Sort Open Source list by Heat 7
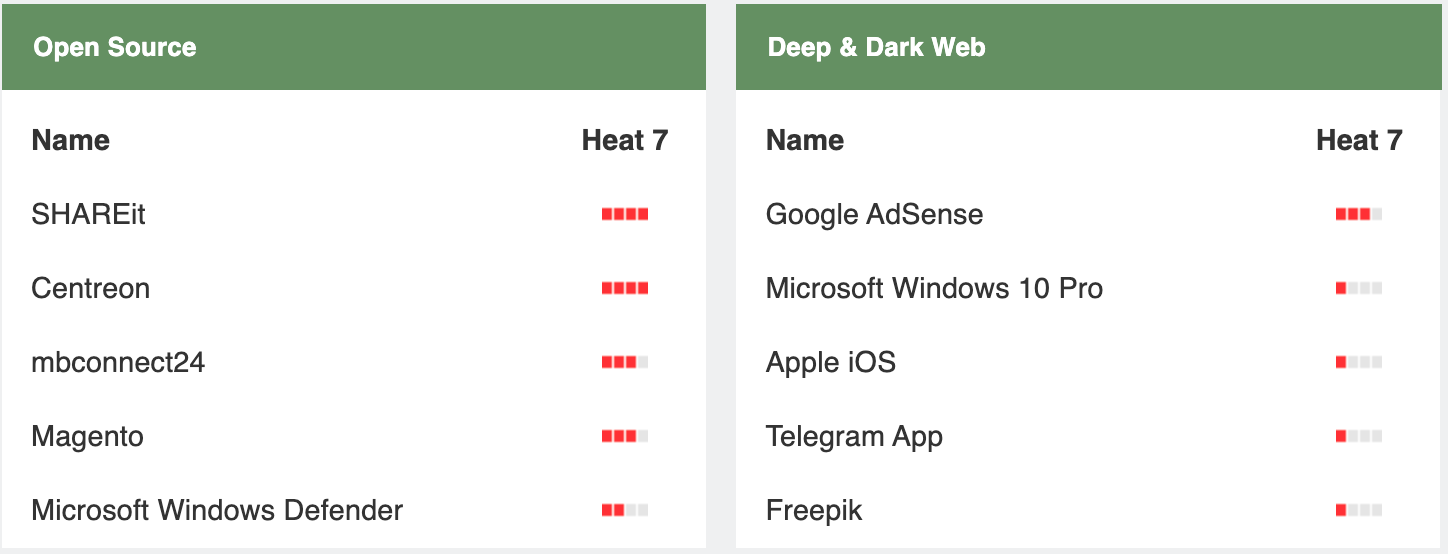The height and width of the screenshot is (554, 1448). [x=624, y=140]
